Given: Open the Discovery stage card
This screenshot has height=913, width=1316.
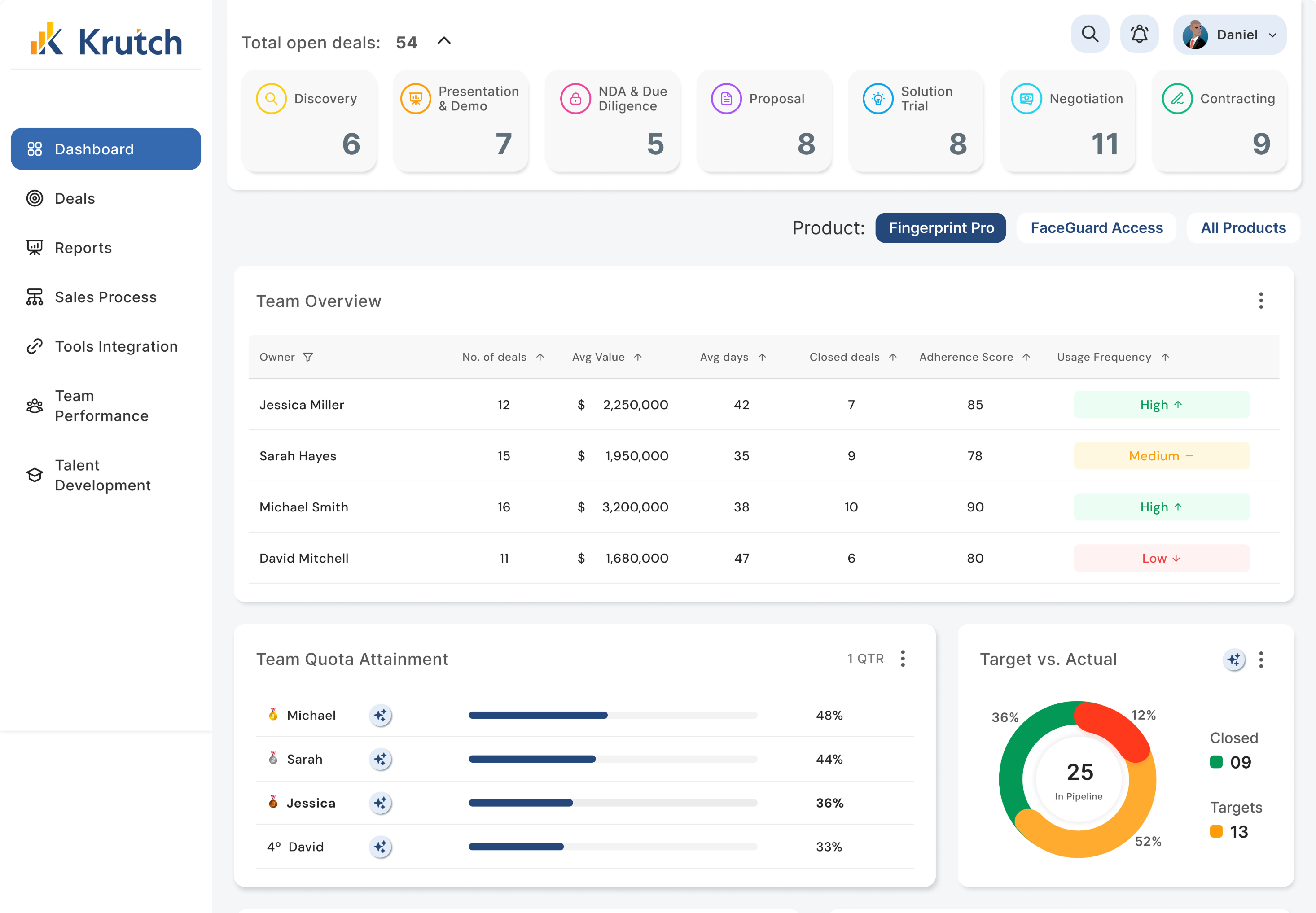Looking at the screenshot, I should [x=309, y=121].
